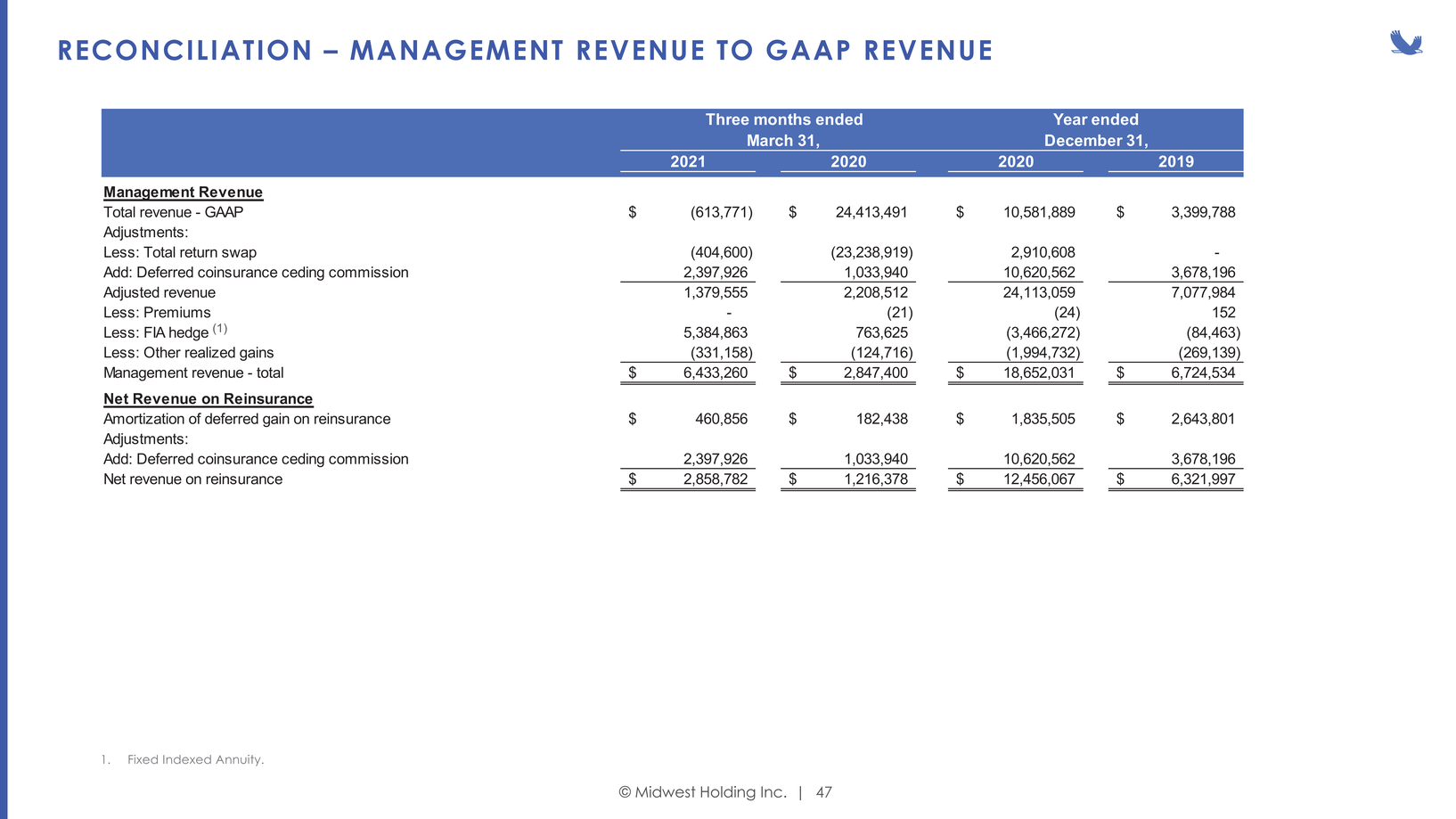Select the value 7,077,984
Viewport: 1456px width, 819px height.
click(x=1203, y=292)
